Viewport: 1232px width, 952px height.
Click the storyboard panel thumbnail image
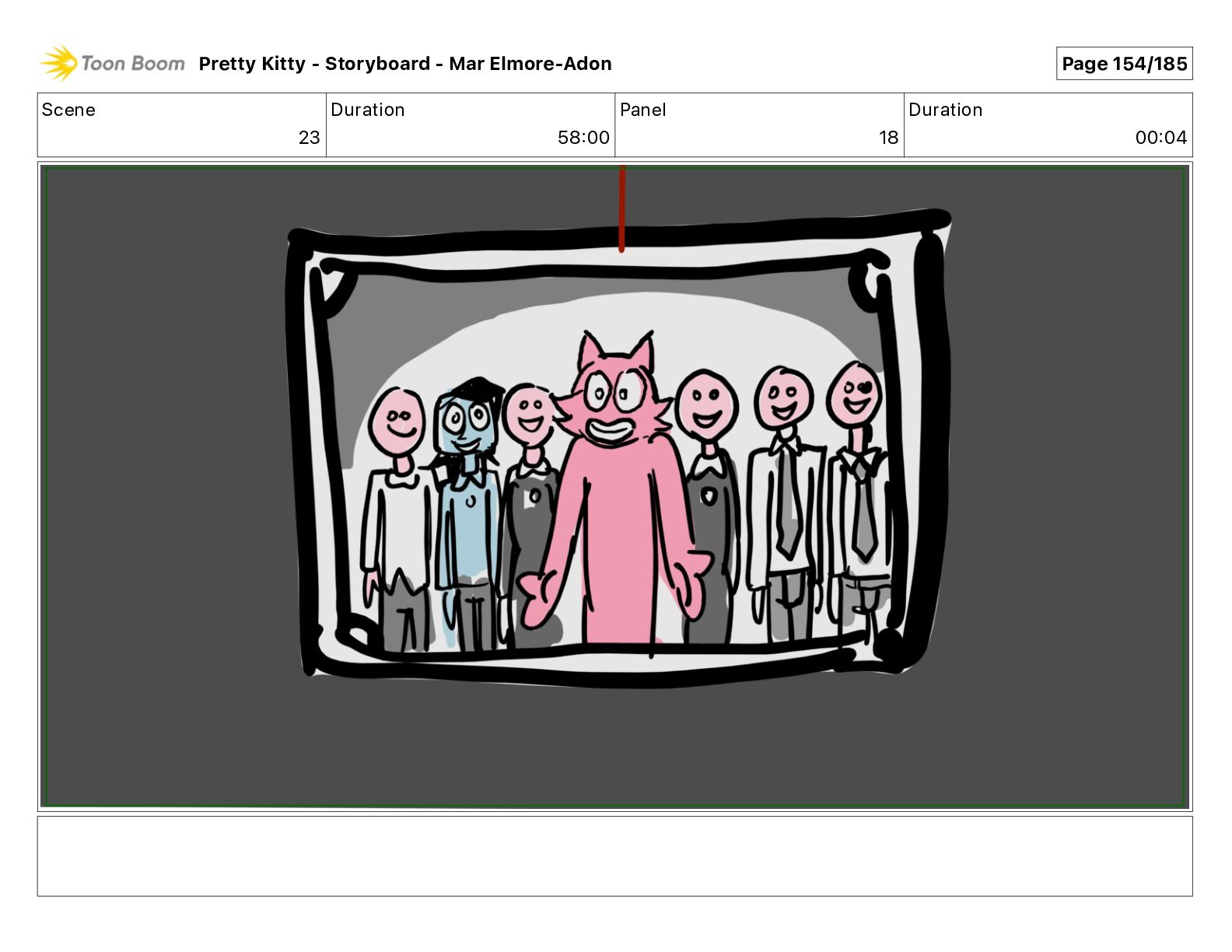tap(614, 487)
